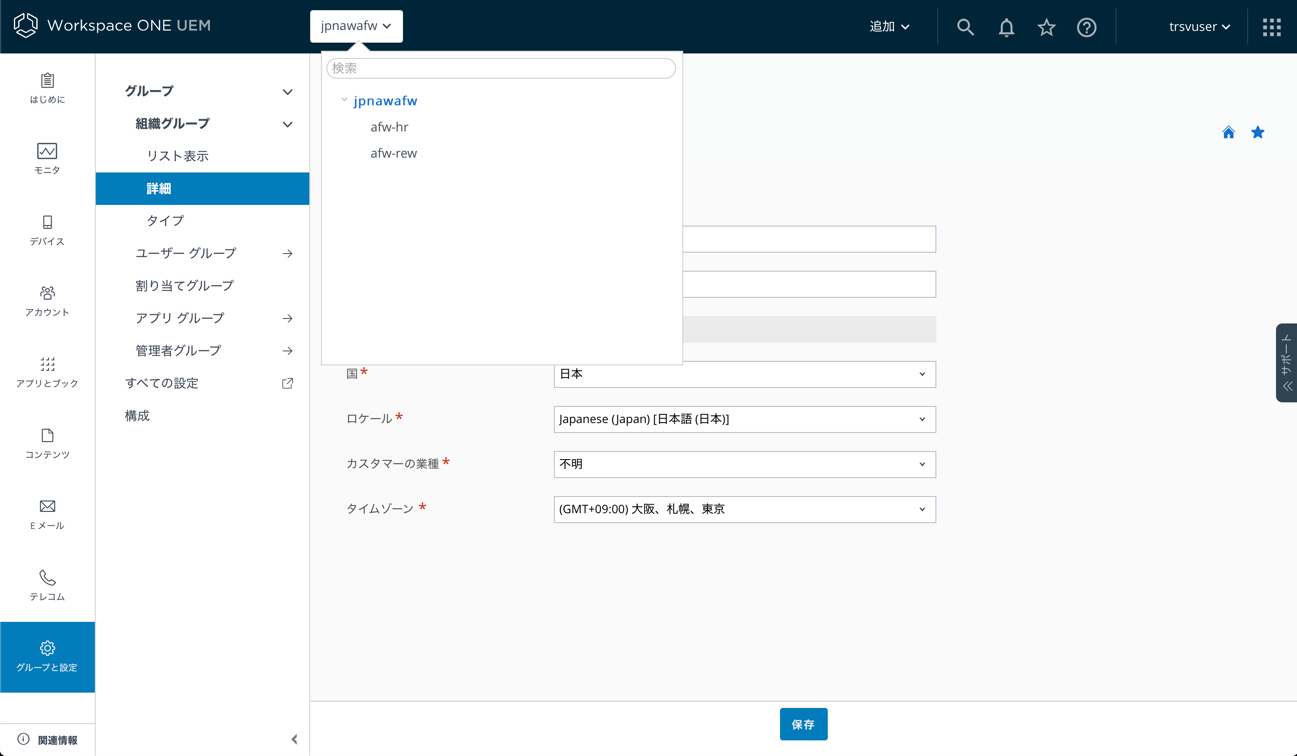Open the タイムゾーン dropdown
Image resolution: width=1297 pixels, height=756 pixels.
(x=744, y=509)
